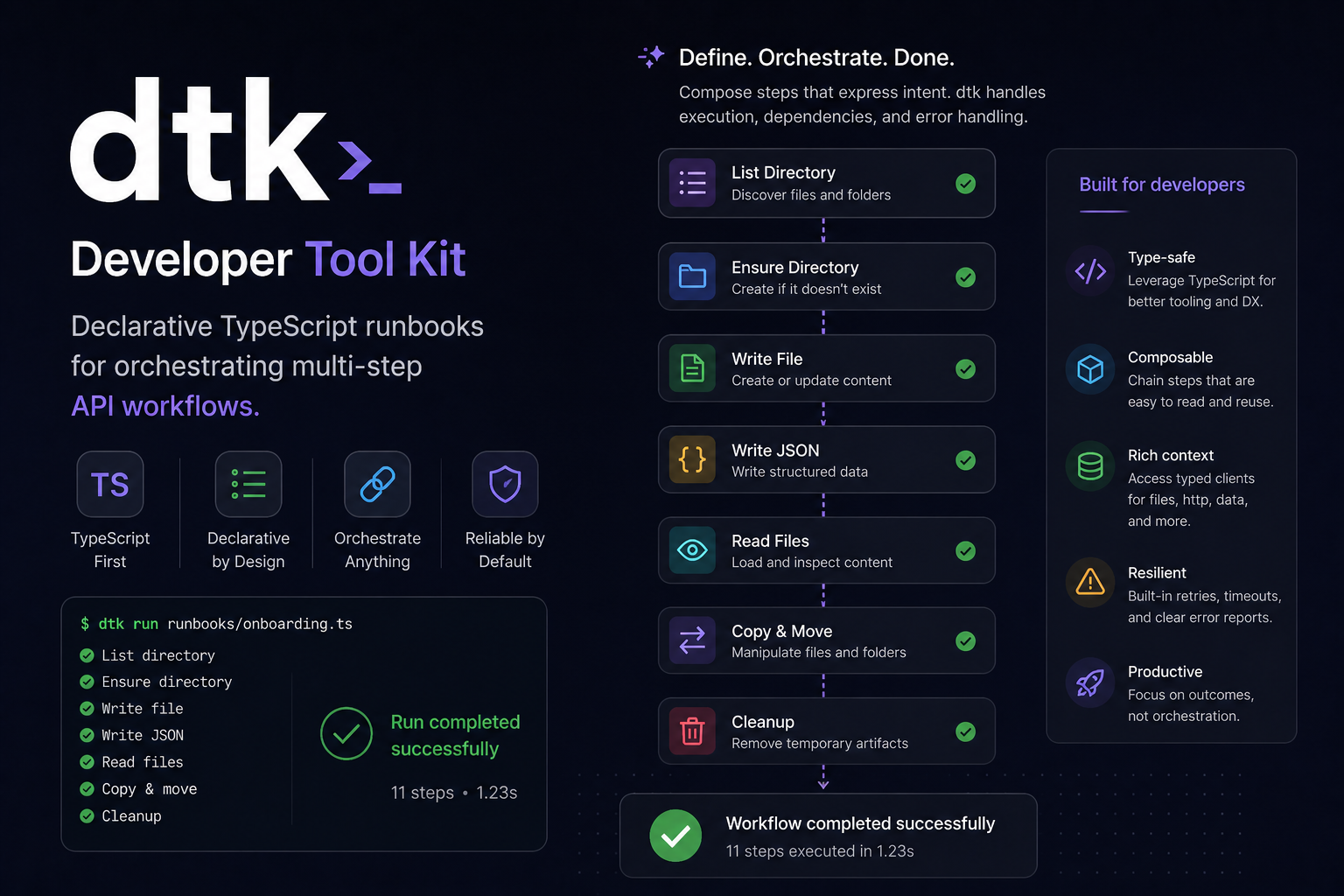The image size is (1344, 896).
Task: Click the check beside terminal line Read files
Action: coord(87,762)
